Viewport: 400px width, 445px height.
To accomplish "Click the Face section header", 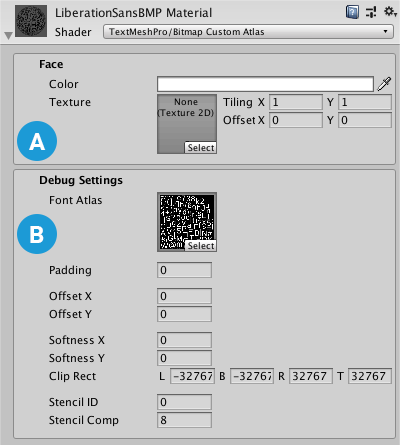I will tap(51, 64).
